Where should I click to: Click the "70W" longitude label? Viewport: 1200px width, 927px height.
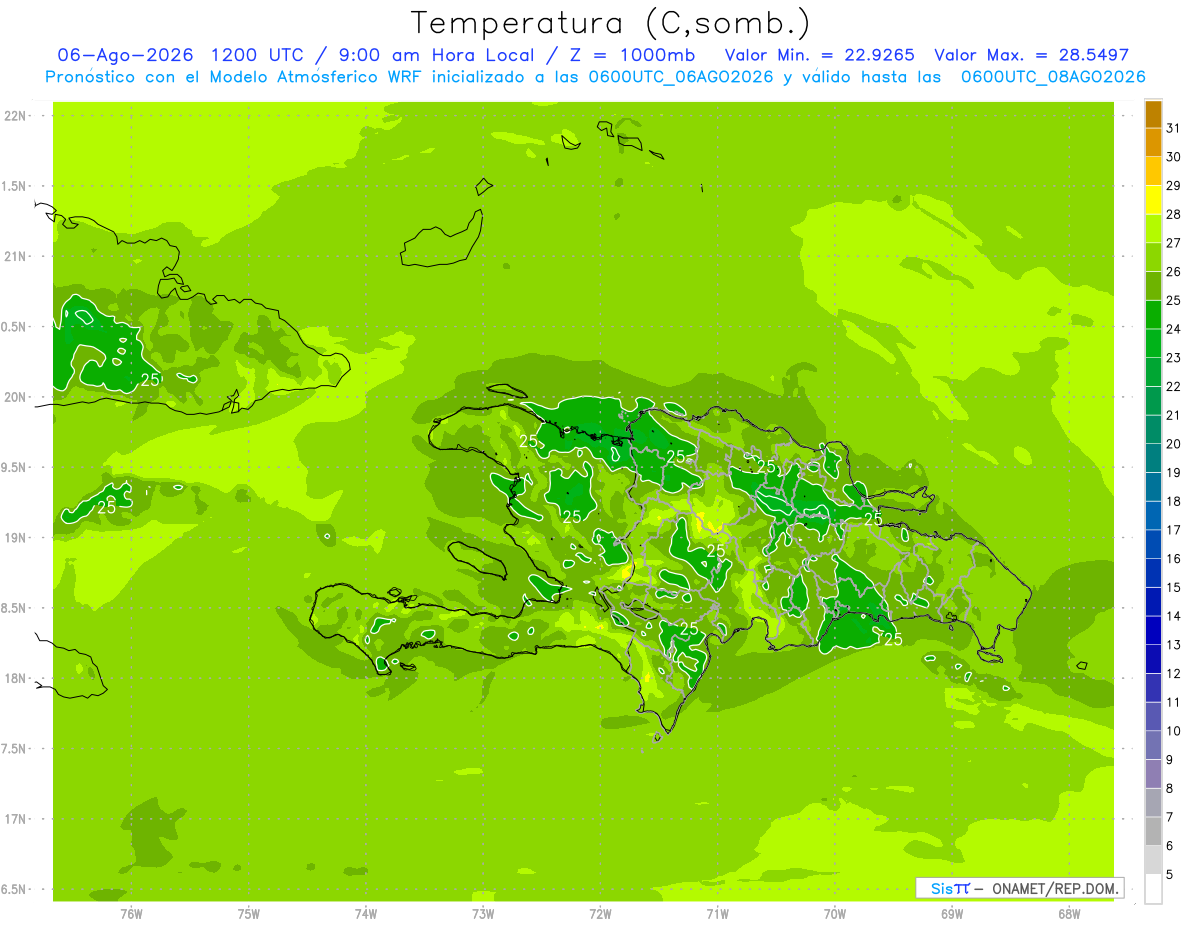coord(835,914)
